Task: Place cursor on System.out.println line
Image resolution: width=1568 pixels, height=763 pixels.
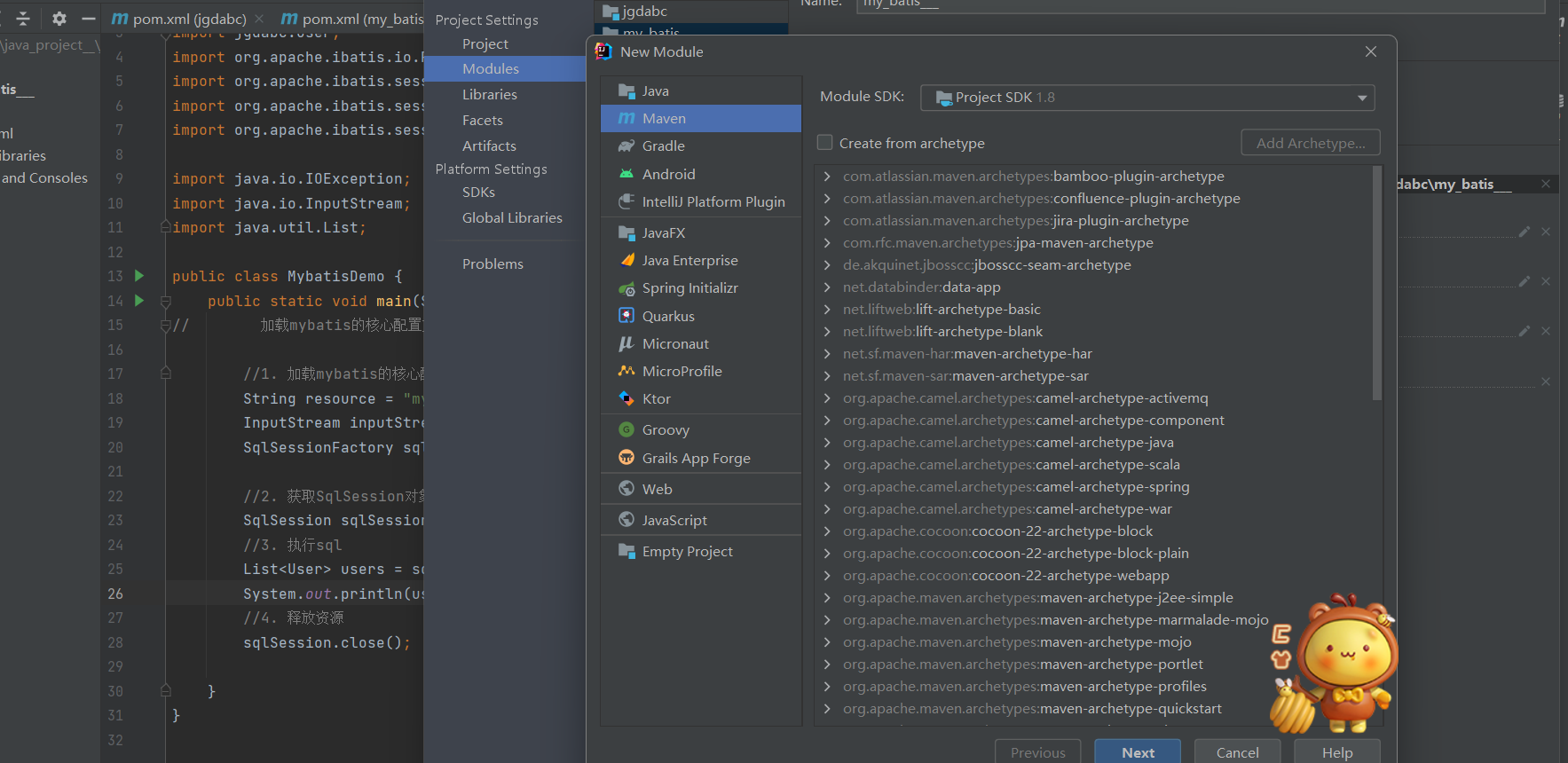Action: 333,594
